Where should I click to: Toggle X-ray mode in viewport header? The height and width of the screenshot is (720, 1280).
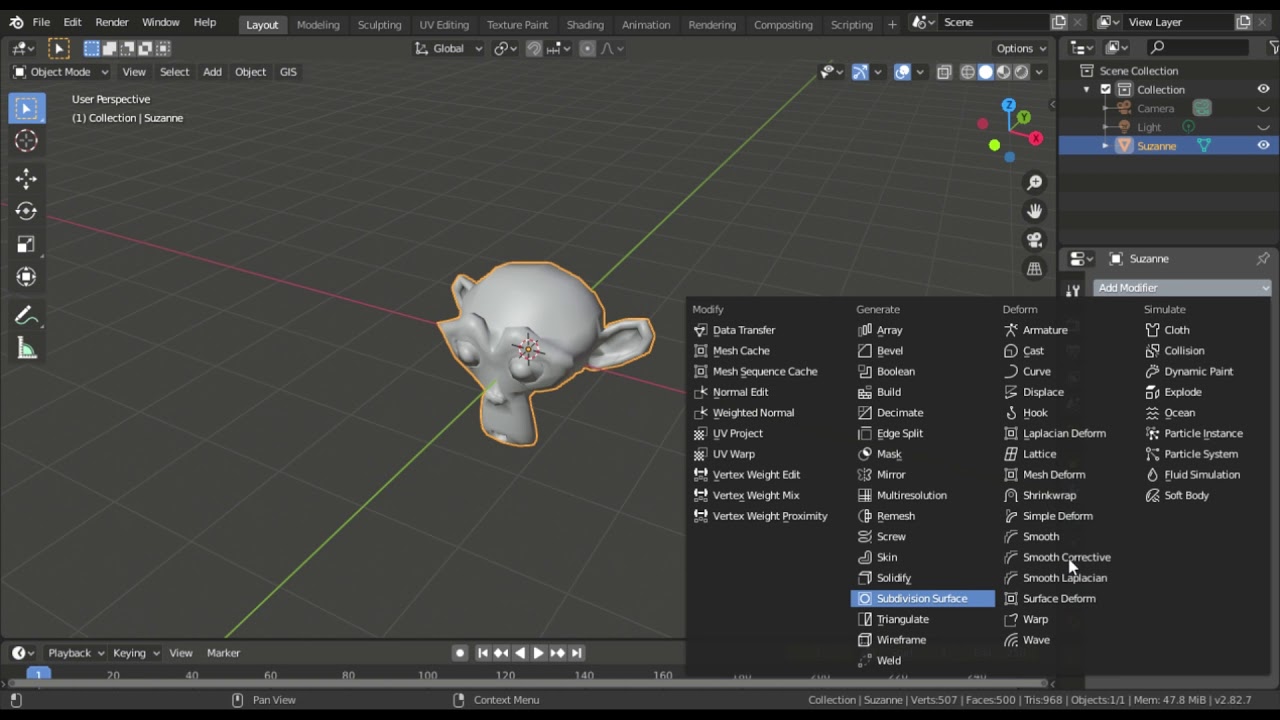[943, 72]
